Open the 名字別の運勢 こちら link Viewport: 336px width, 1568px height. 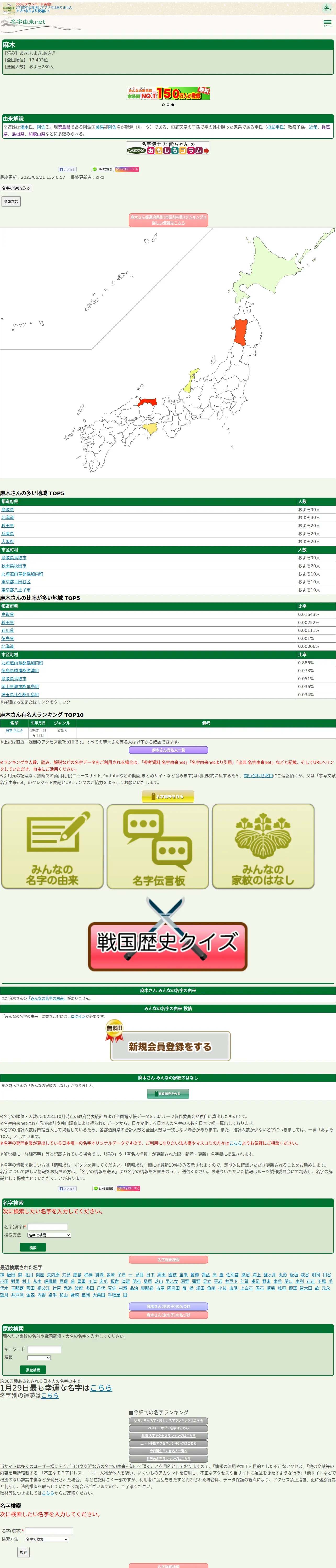click(49, 1395)
